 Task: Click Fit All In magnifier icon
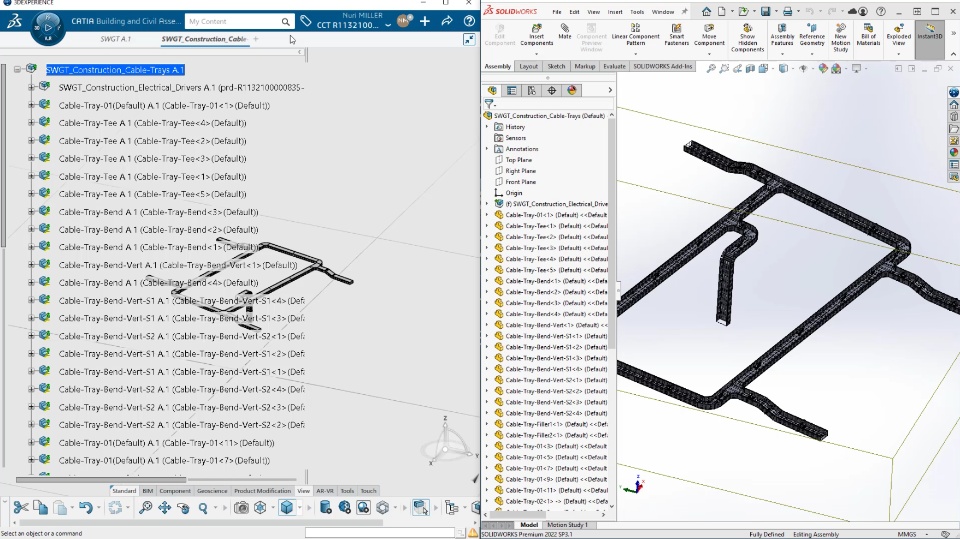[145, 507]
